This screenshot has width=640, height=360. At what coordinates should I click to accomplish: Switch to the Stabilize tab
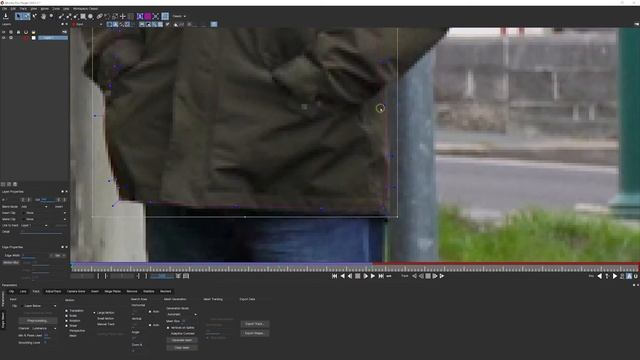149,291
